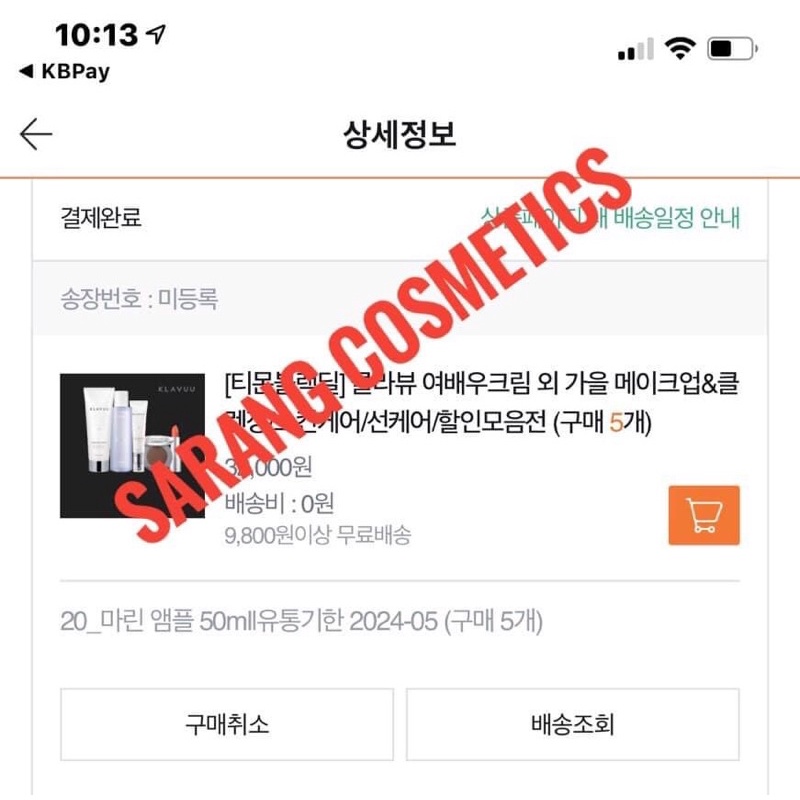This screenshot has width=800, height=800.
Task: Tap the back arrow beside 상세정보
Action: tap(36, 134)
